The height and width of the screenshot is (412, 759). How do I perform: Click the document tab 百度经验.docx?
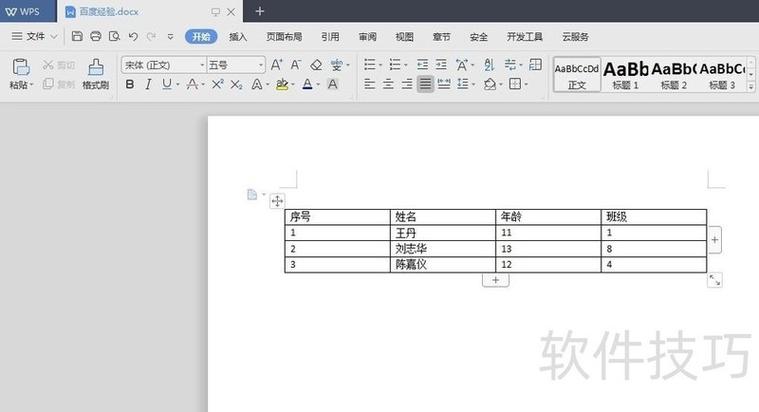[x=109, y=12]
